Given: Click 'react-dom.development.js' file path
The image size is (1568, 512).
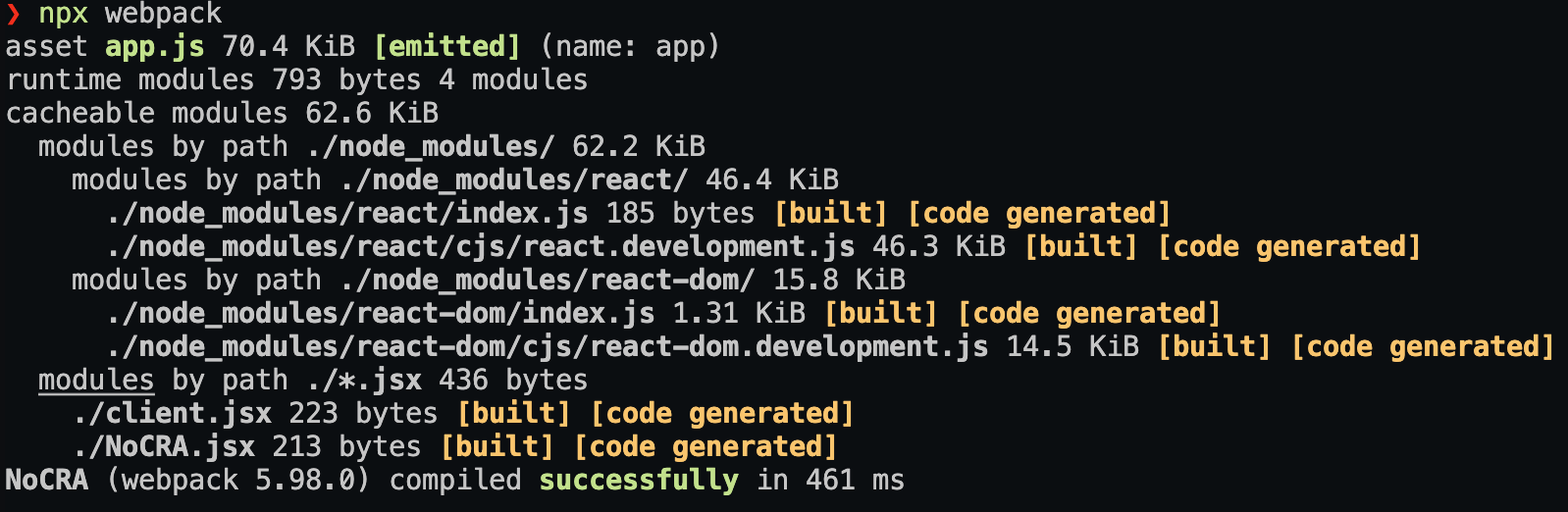Looking at the screenshot, I should (x=548, y=347).
